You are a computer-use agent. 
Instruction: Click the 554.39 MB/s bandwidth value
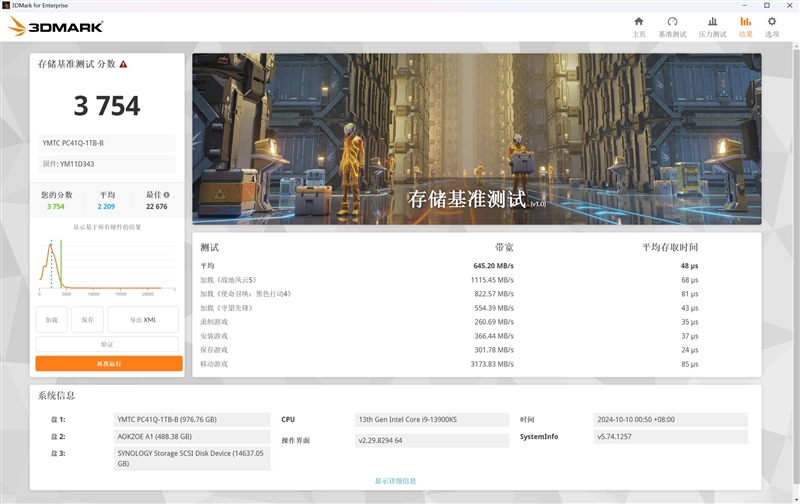click(494, 308)
